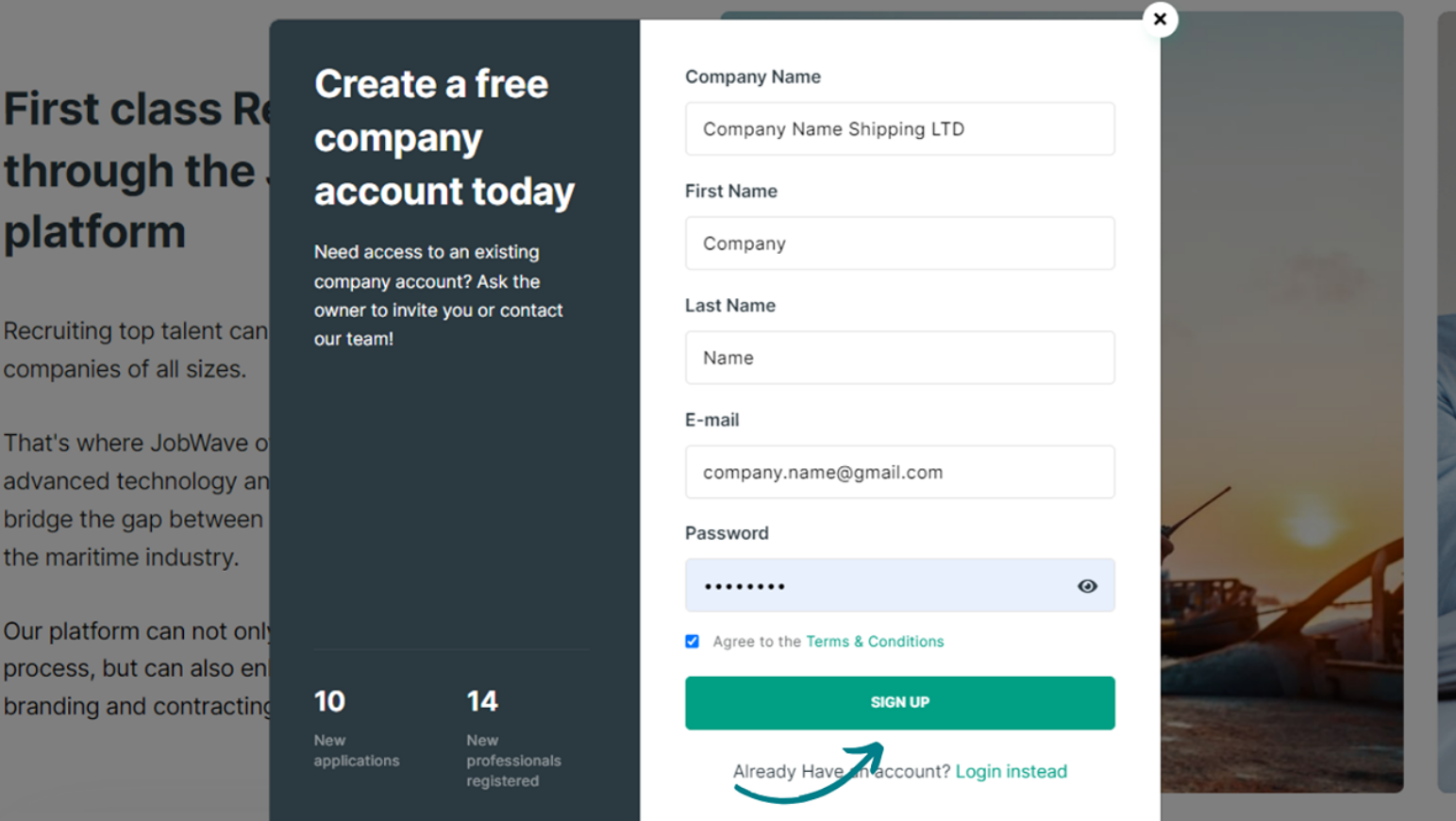Image resolution: width=1456 pixels, height=821 pixels.
Task: Focus the E-mail field with company.name@gmail.com
Action: coord(899,472)
